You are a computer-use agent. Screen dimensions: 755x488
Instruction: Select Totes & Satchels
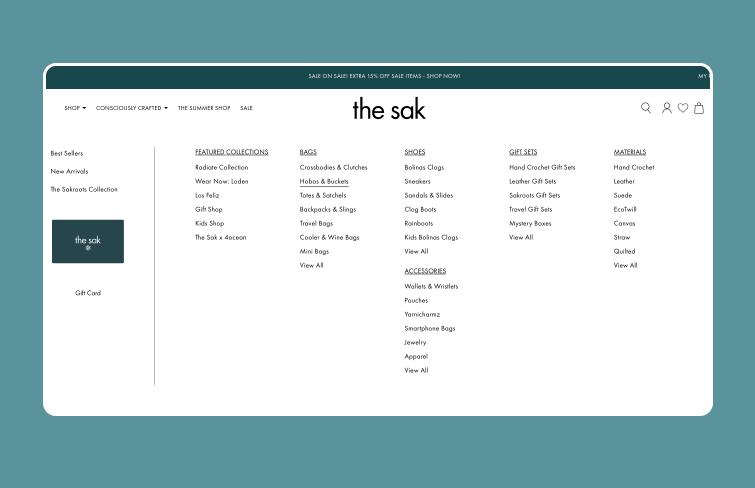323,195
